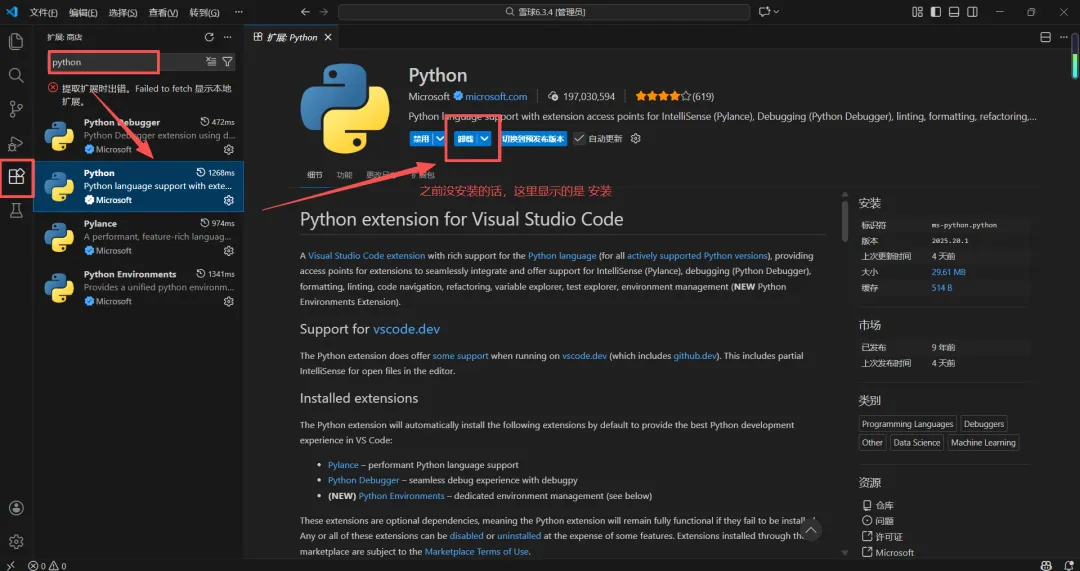Follow the Marketplace Terms of Use link

tap(477, 552)
